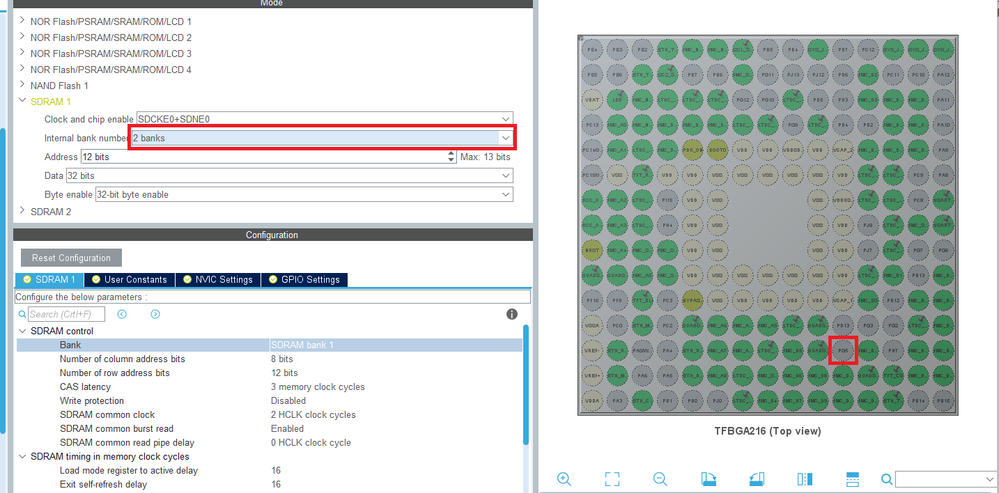Image resolution: width=999 pixels, height=493 pixels.
Task: Expand NOR Flash/PSRAM/SRAM/ROM/LCD 3
Action: 23,53
